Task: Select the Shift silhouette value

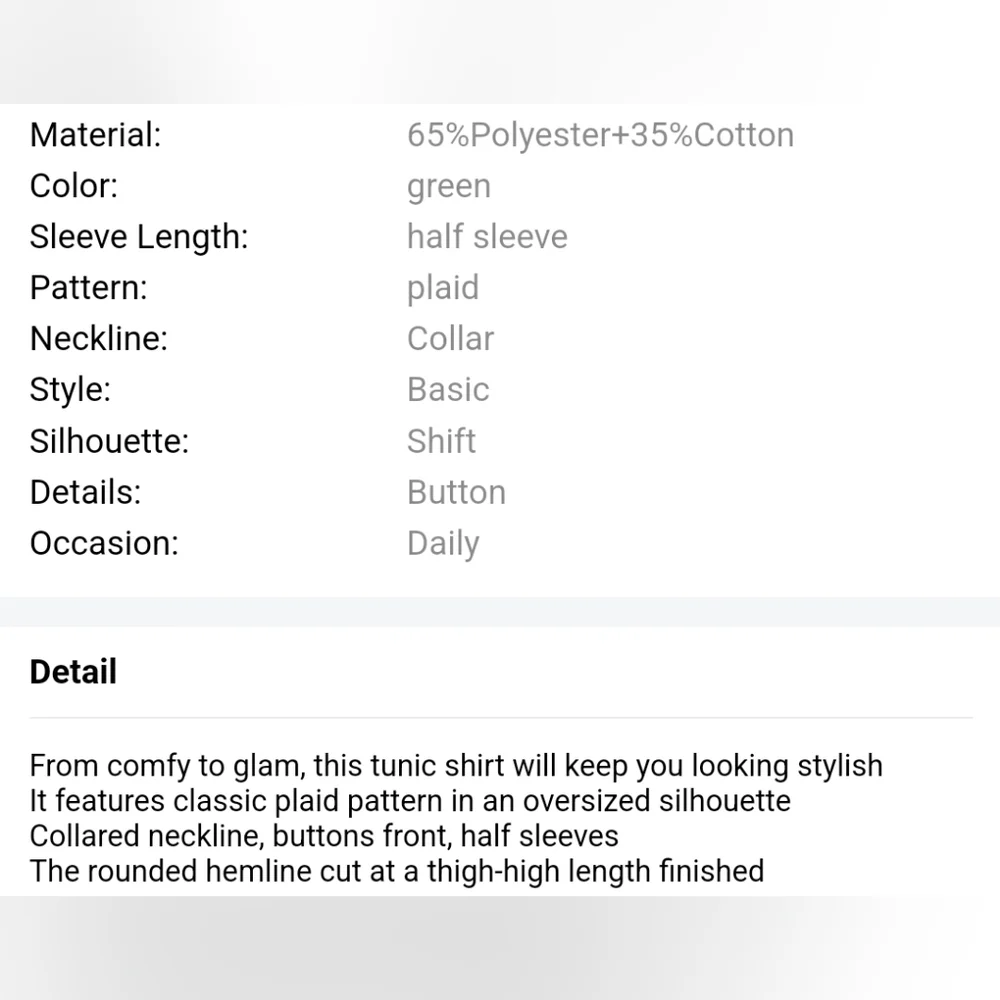Action: (x=441, y=441)
